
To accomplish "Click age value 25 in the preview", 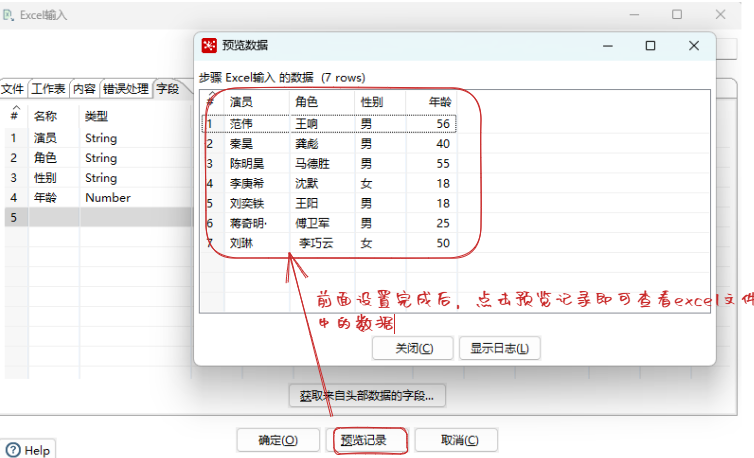I will (443, 223).
